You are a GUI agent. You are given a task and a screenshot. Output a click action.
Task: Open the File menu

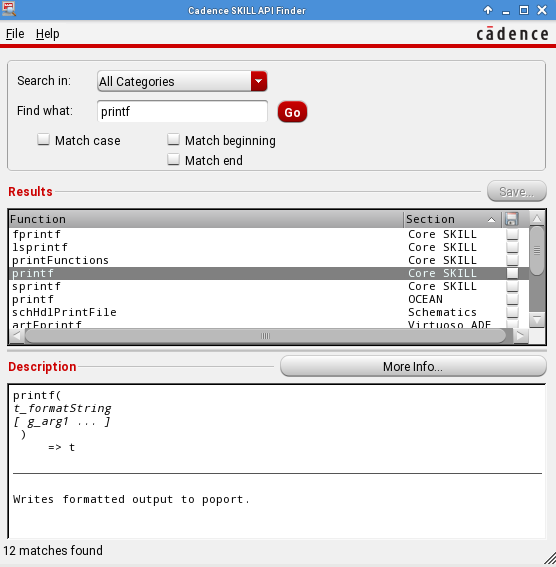pyautogui.click(x=15, y=34)
